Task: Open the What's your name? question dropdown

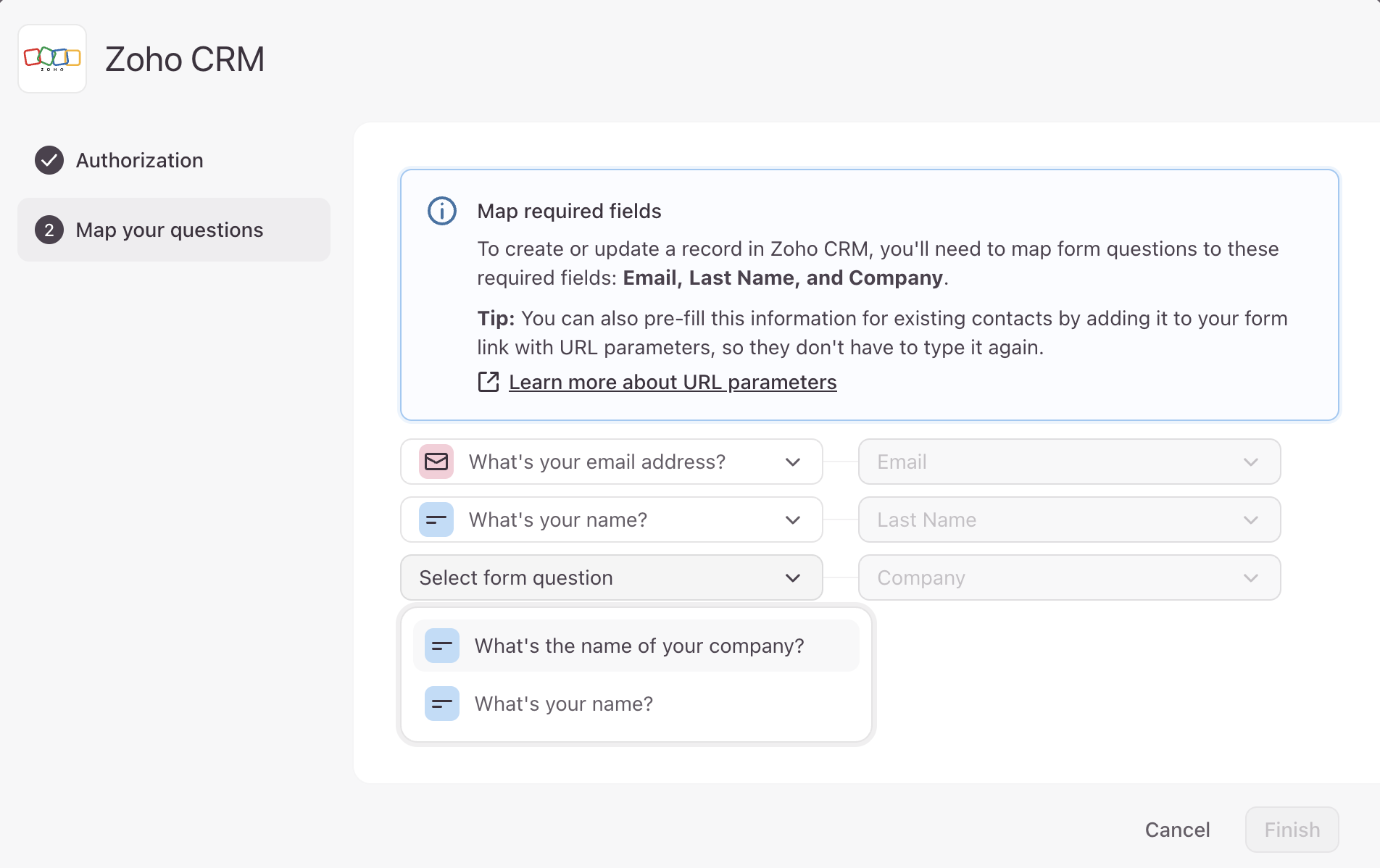Action: 612,519
